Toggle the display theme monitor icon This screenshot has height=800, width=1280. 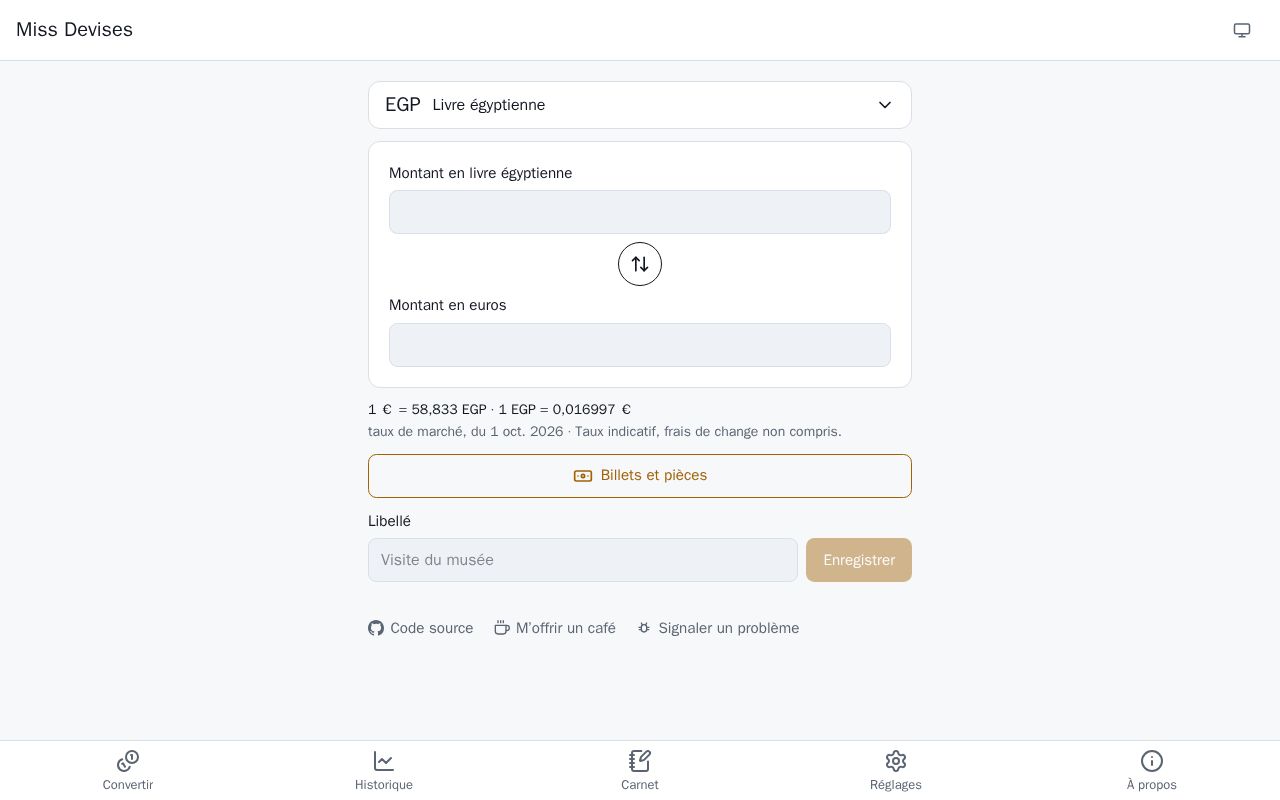point(1242,30)
